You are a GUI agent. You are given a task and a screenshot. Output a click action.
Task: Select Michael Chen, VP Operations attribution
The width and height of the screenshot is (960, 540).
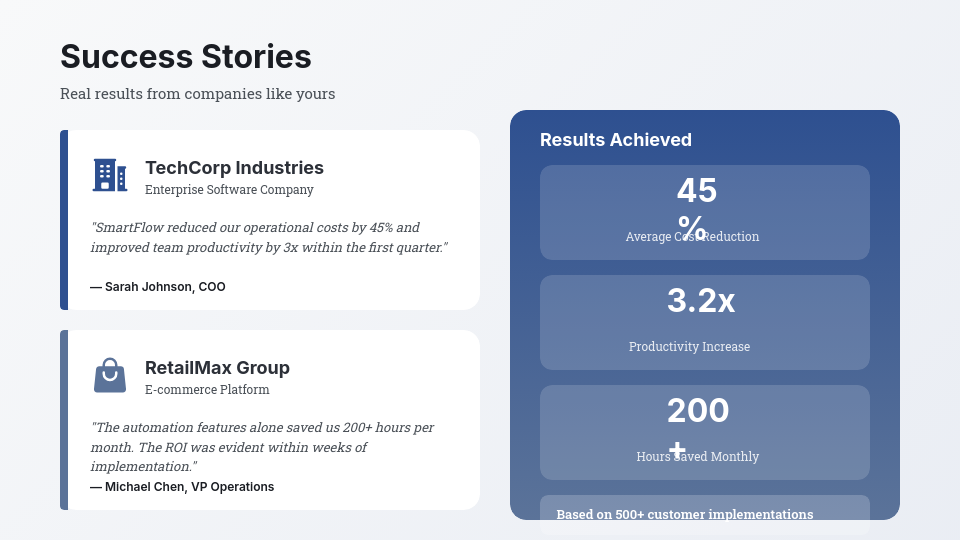pos(182,487)
